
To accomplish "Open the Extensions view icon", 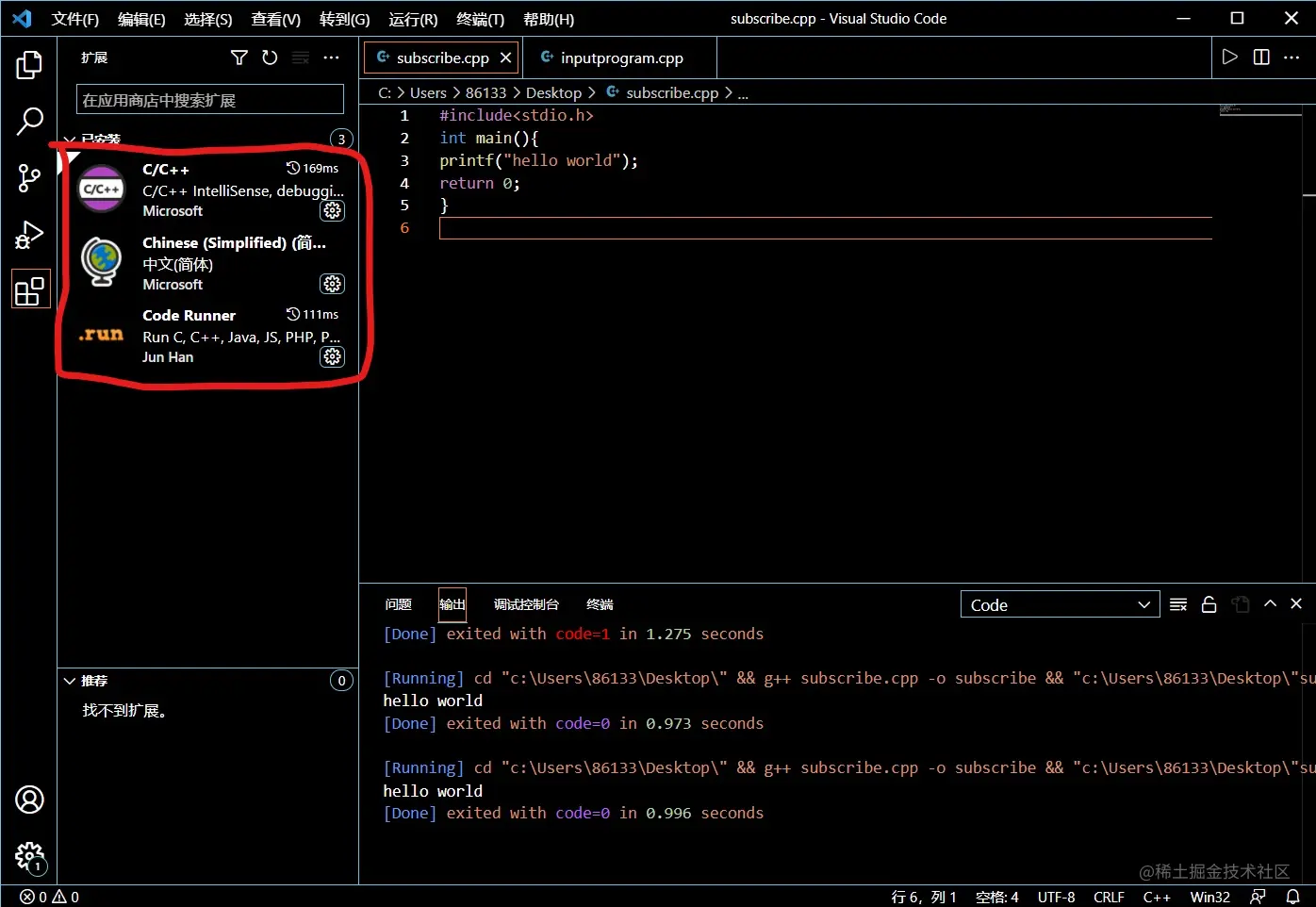I will pyautogui.click(x=29, y=290).
